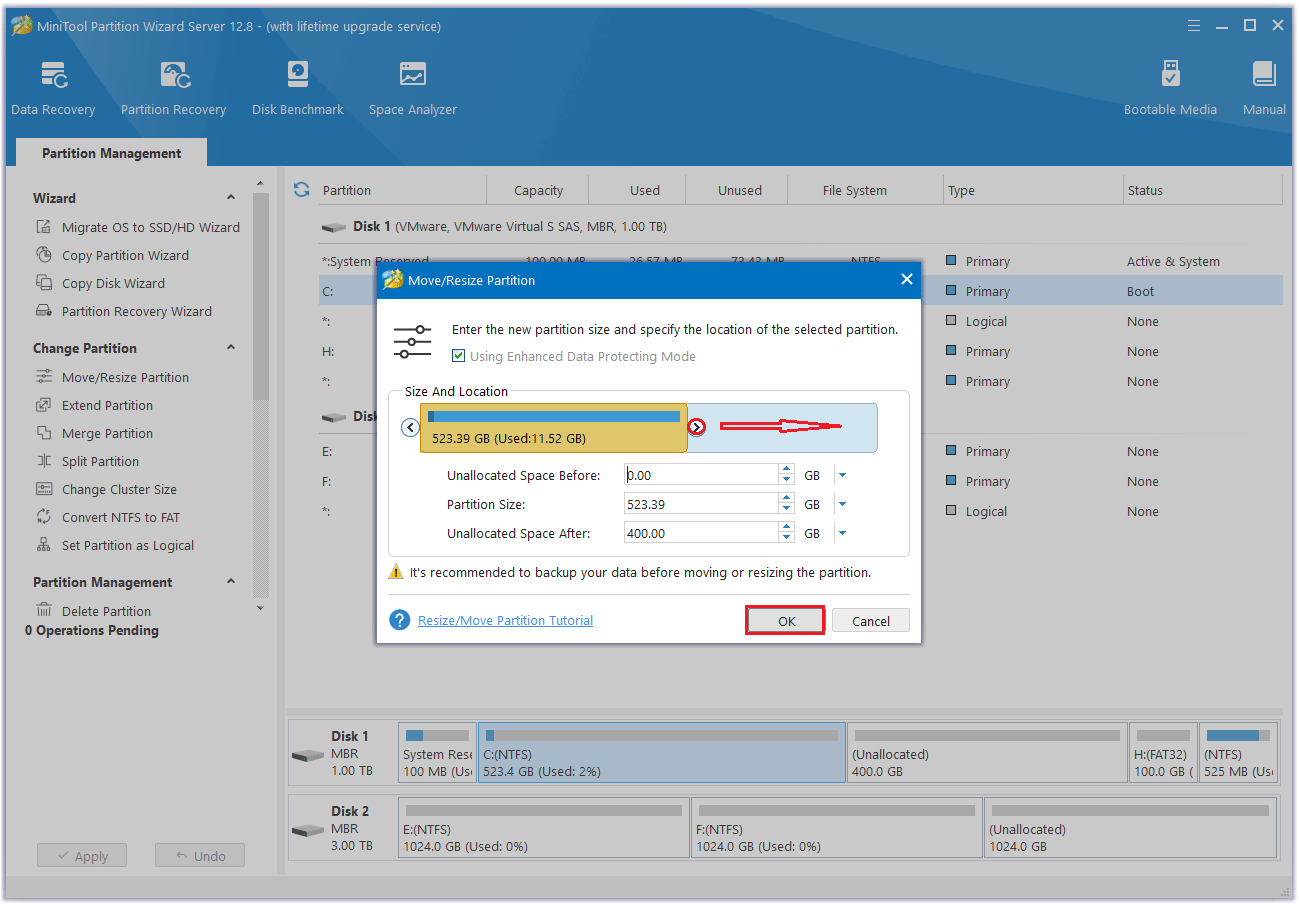This screenshot has width=1299, height=906.
Task: Select the H: partition row
Action: (x=800, y=351)
